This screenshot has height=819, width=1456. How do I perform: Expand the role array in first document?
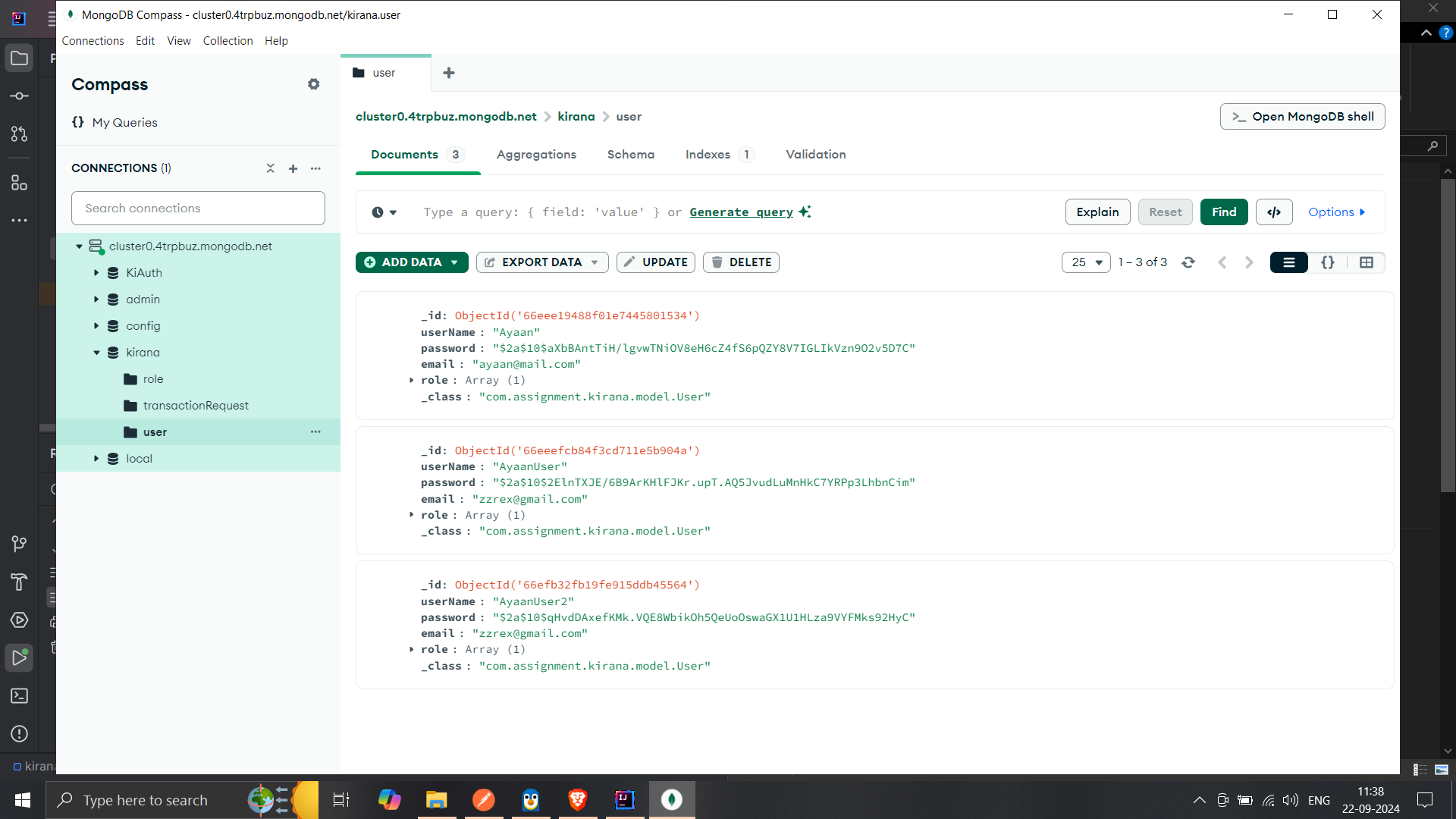411,380
